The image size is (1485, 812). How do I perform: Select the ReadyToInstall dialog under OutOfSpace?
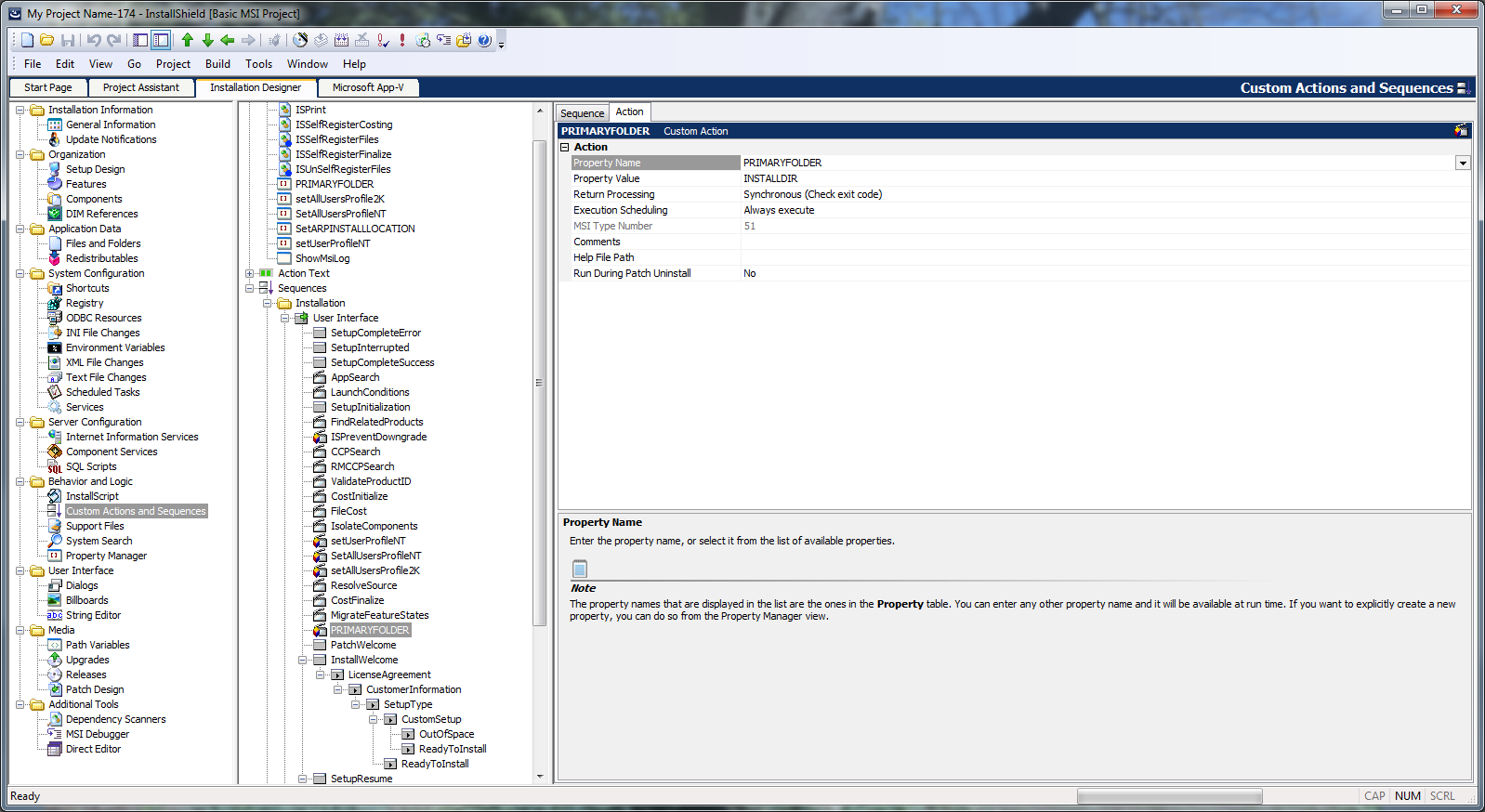point(453,749)
